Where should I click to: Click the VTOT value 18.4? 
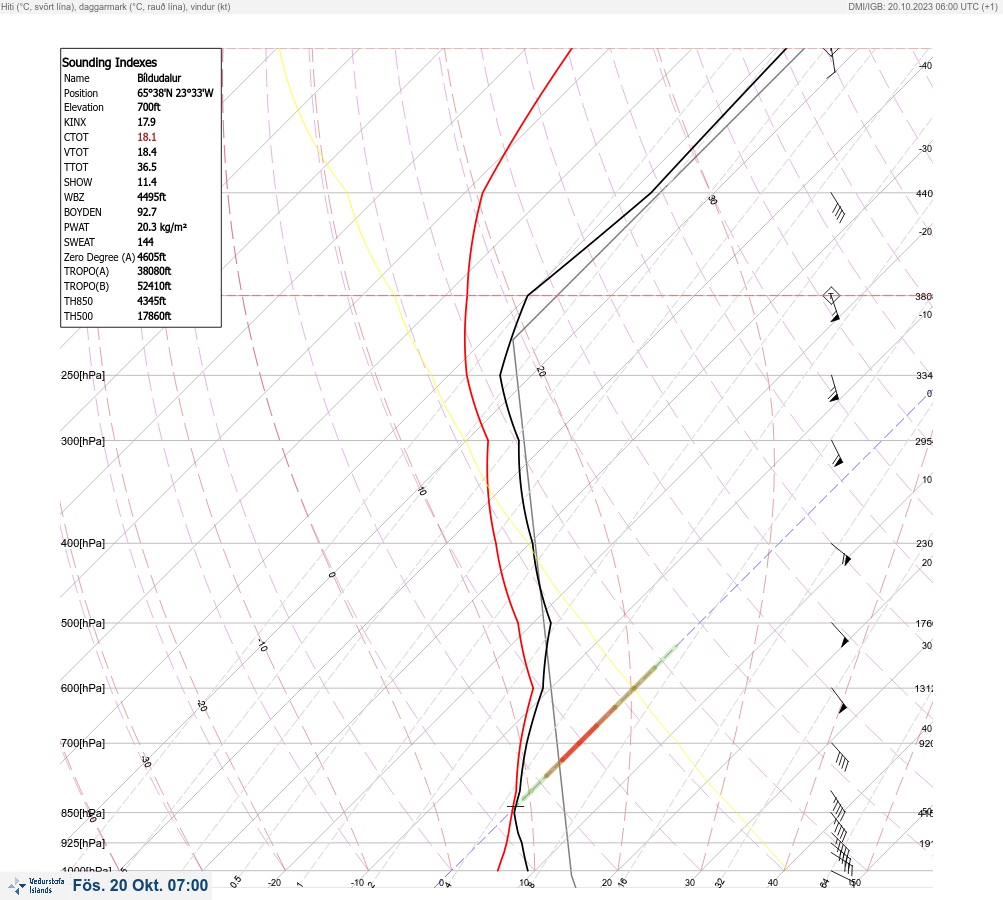coord(146,152)
